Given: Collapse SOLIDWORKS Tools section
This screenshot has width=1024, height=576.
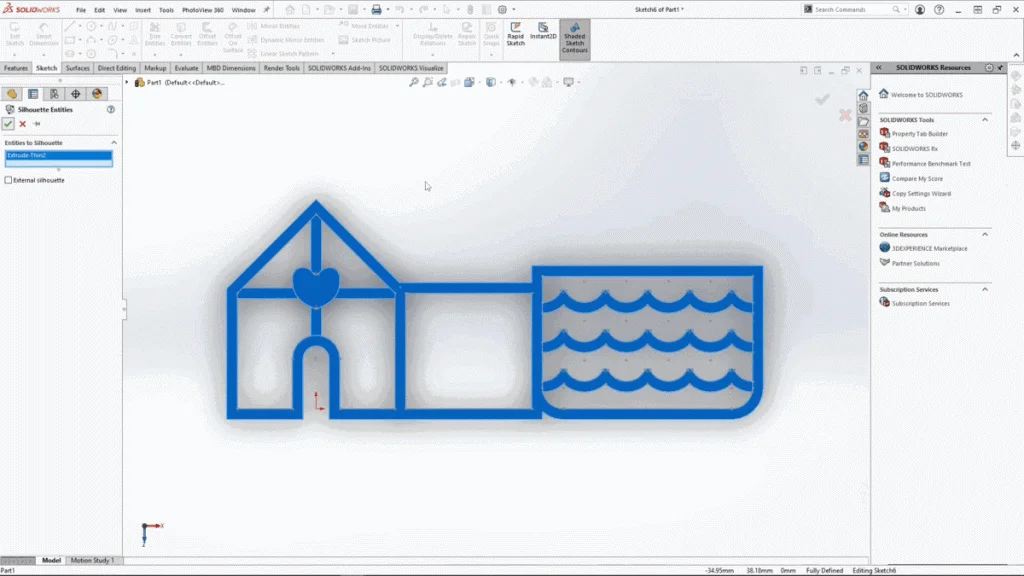Looking at the screenshot, I should 985,120.
